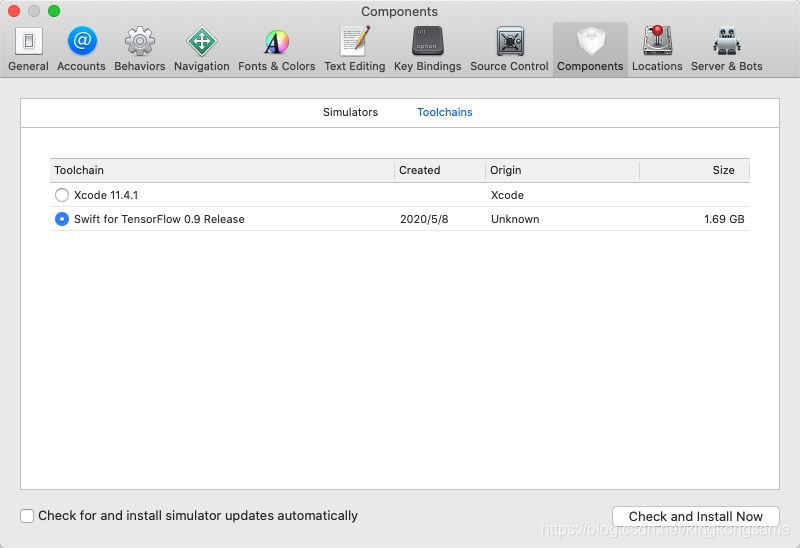Open the Accounts preferences pane
Viewport: 800px width, 548px height.
point(81,49)
